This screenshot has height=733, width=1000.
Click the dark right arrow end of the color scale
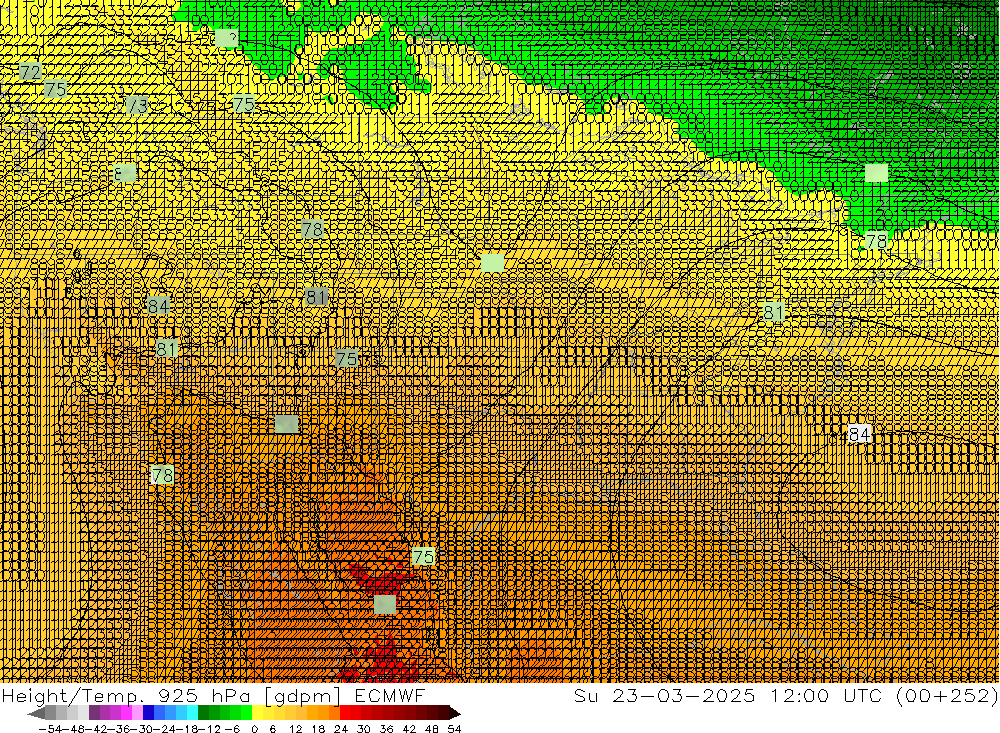coord(455,713)
